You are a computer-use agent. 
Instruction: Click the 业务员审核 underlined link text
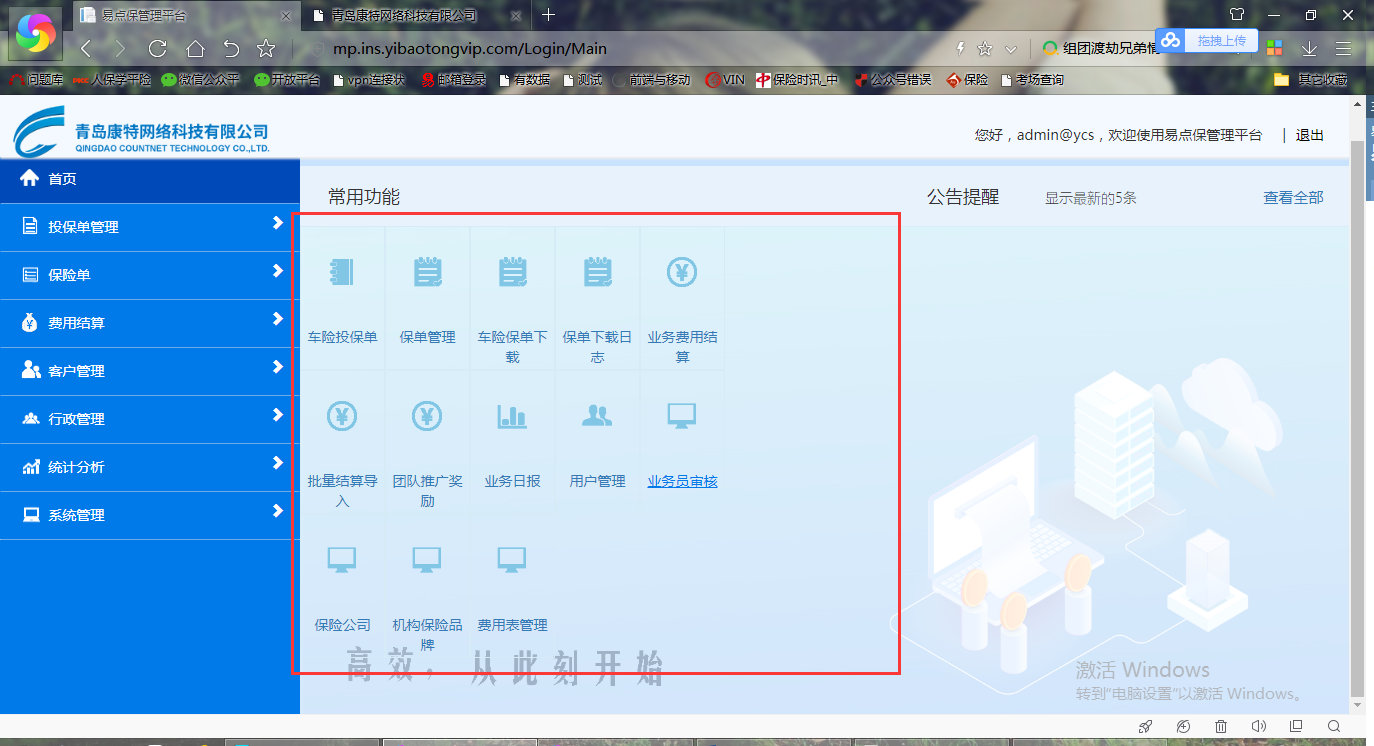pos(682,481)
